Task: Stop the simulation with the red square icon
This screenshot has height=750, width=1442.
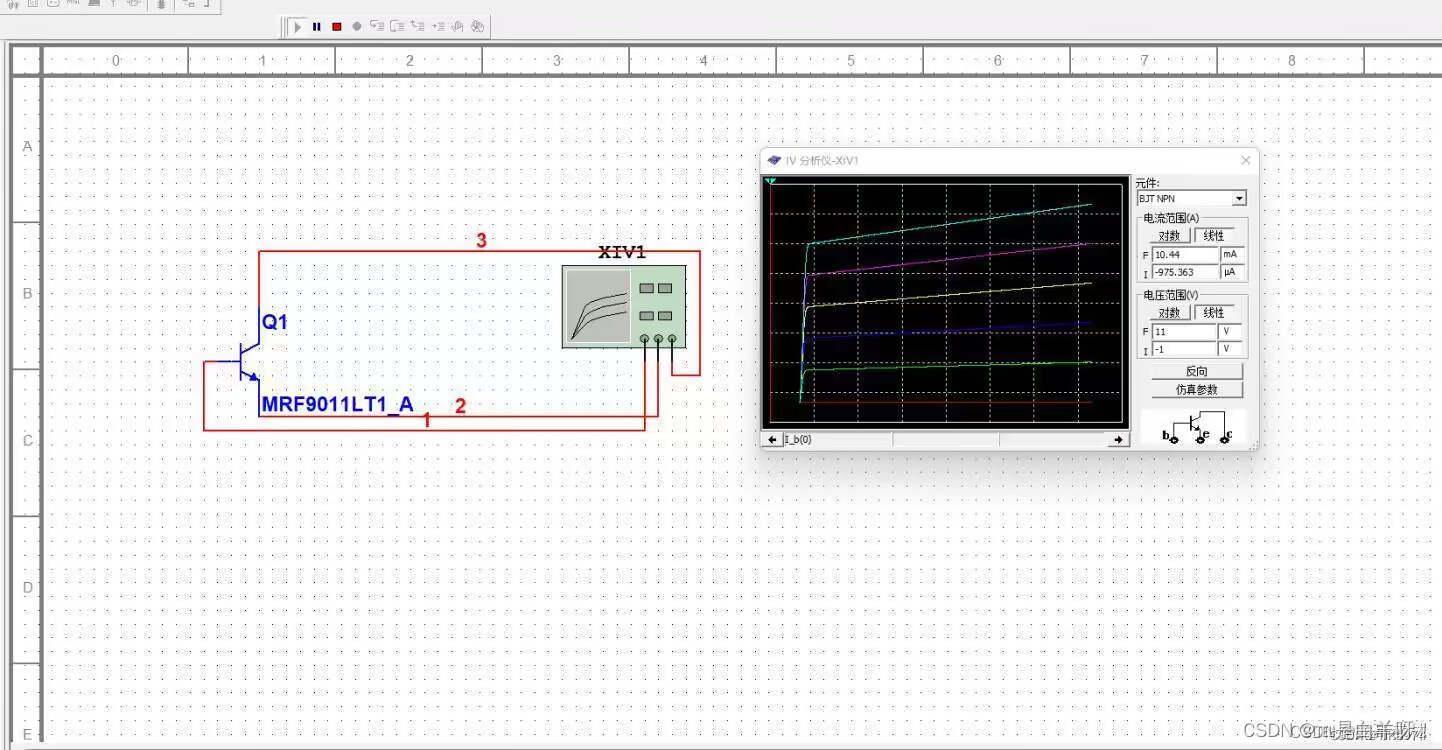Action: (x=337, y=27)
